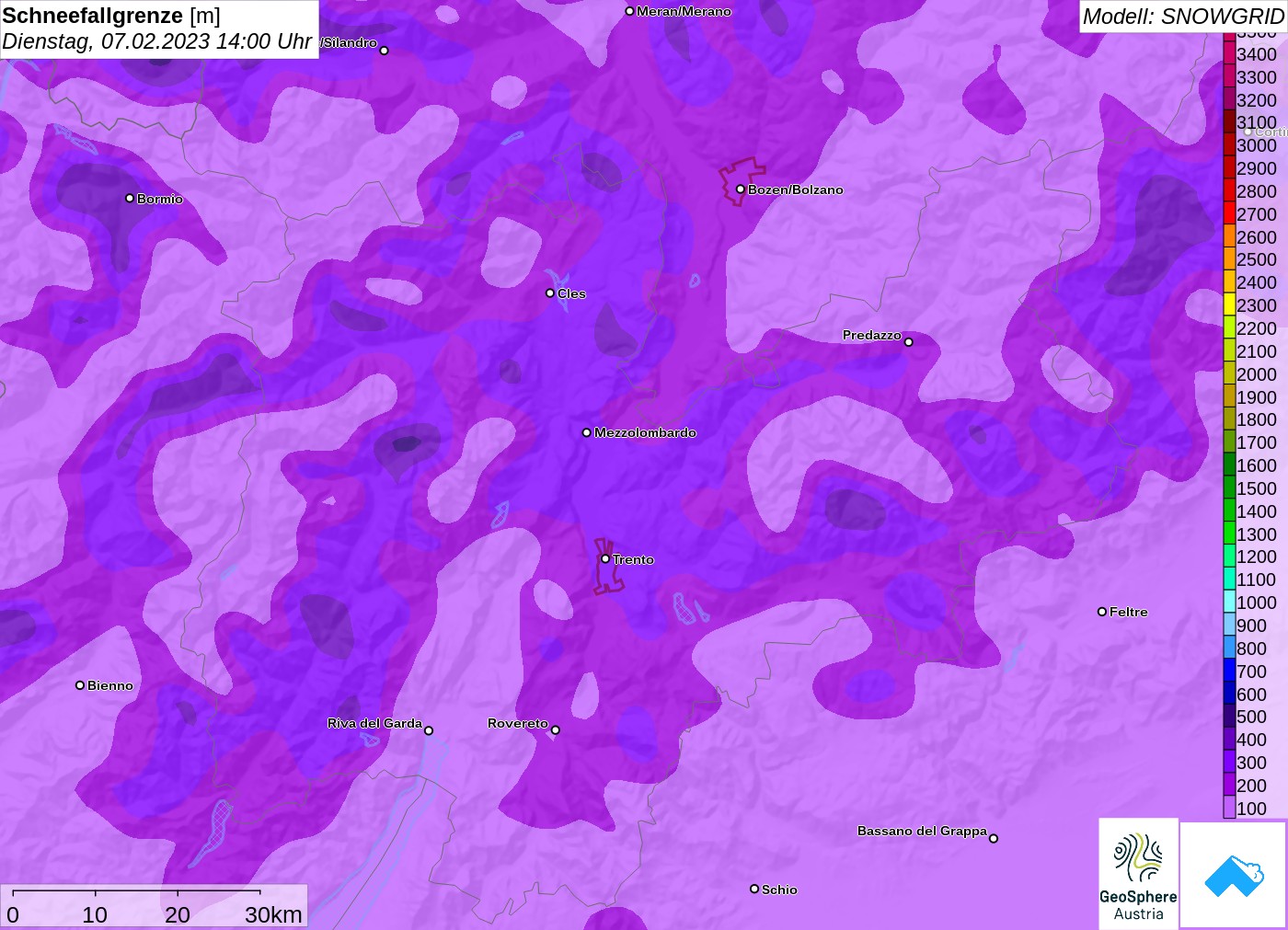Click the 1200 legend value
The image size is (1288, 930).
[1257, 557]
